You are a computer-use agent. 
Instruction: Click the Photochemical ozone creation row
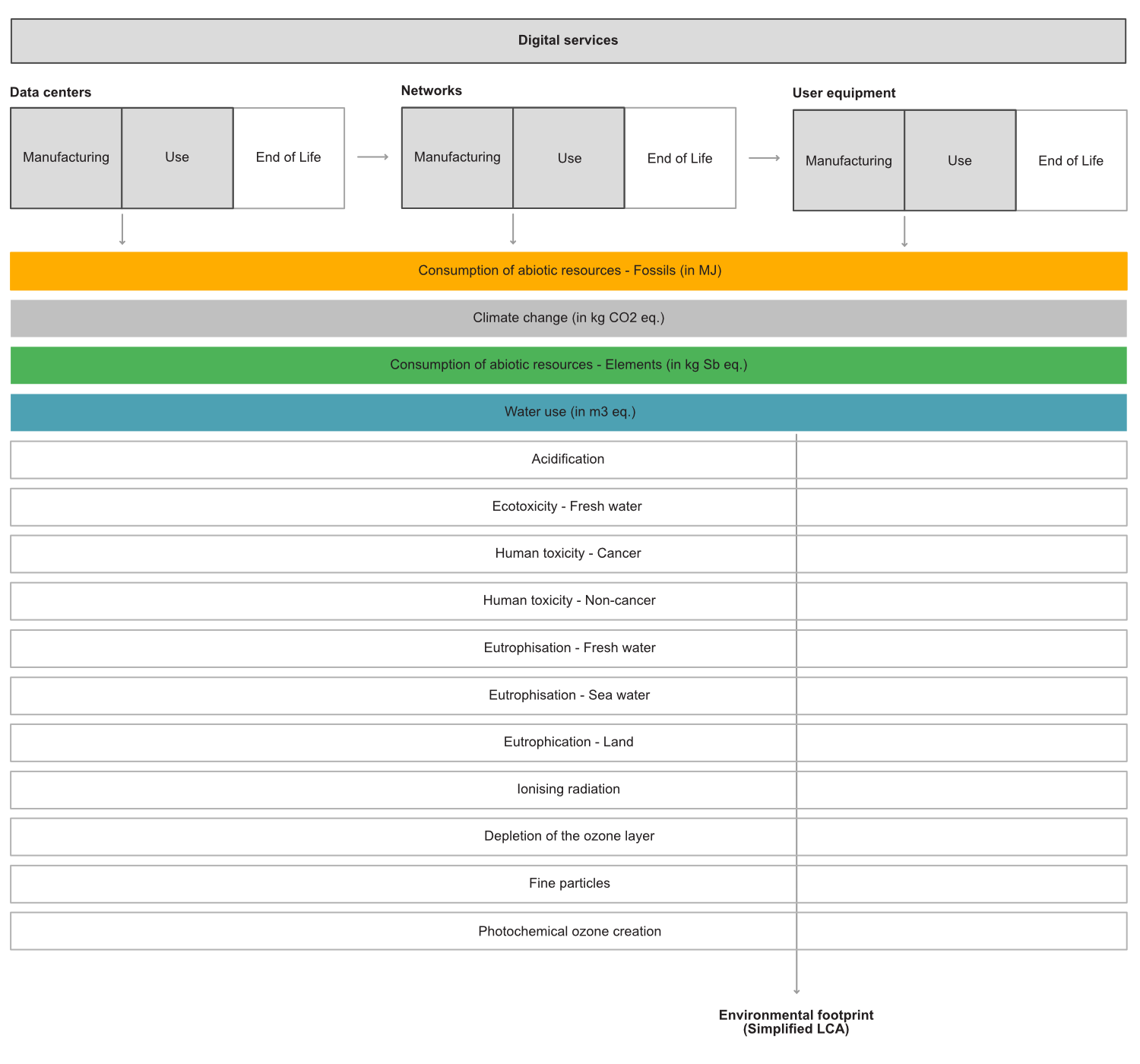pyautogui.click(x=568, y=931)
